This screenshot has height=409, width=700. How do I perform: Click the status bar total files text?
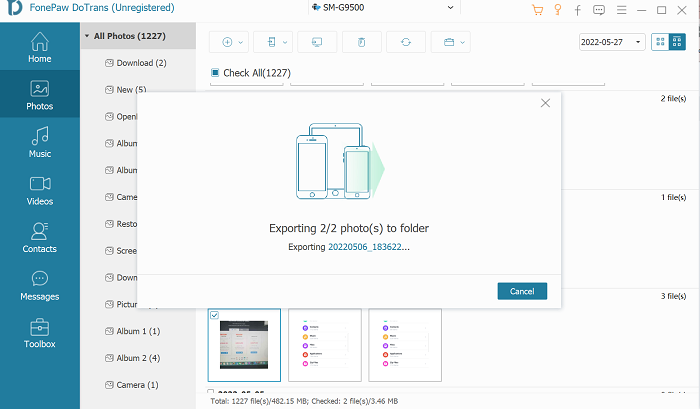click(x=304, y=401)
